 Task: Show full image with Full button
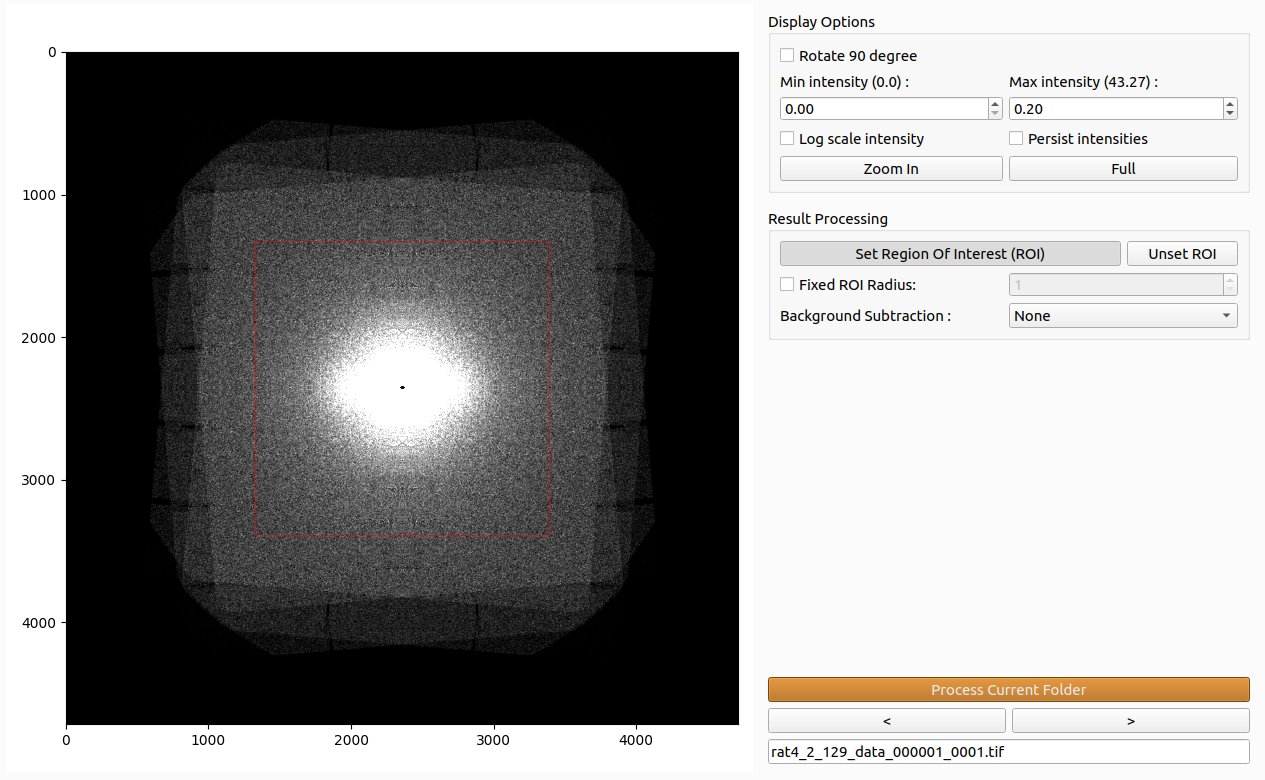pyautogui.click(x=1123, y=169)
